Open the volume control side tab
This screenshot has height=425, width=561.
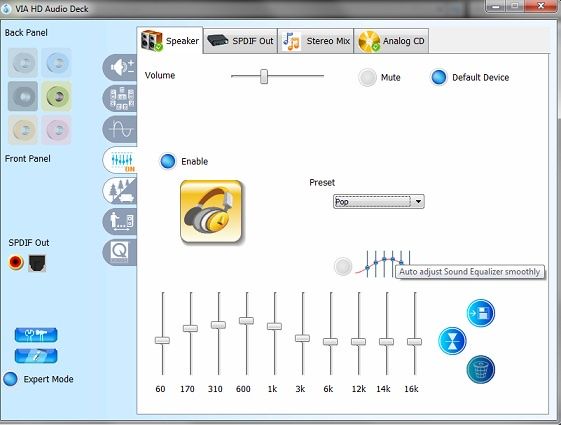coord(120,67)
